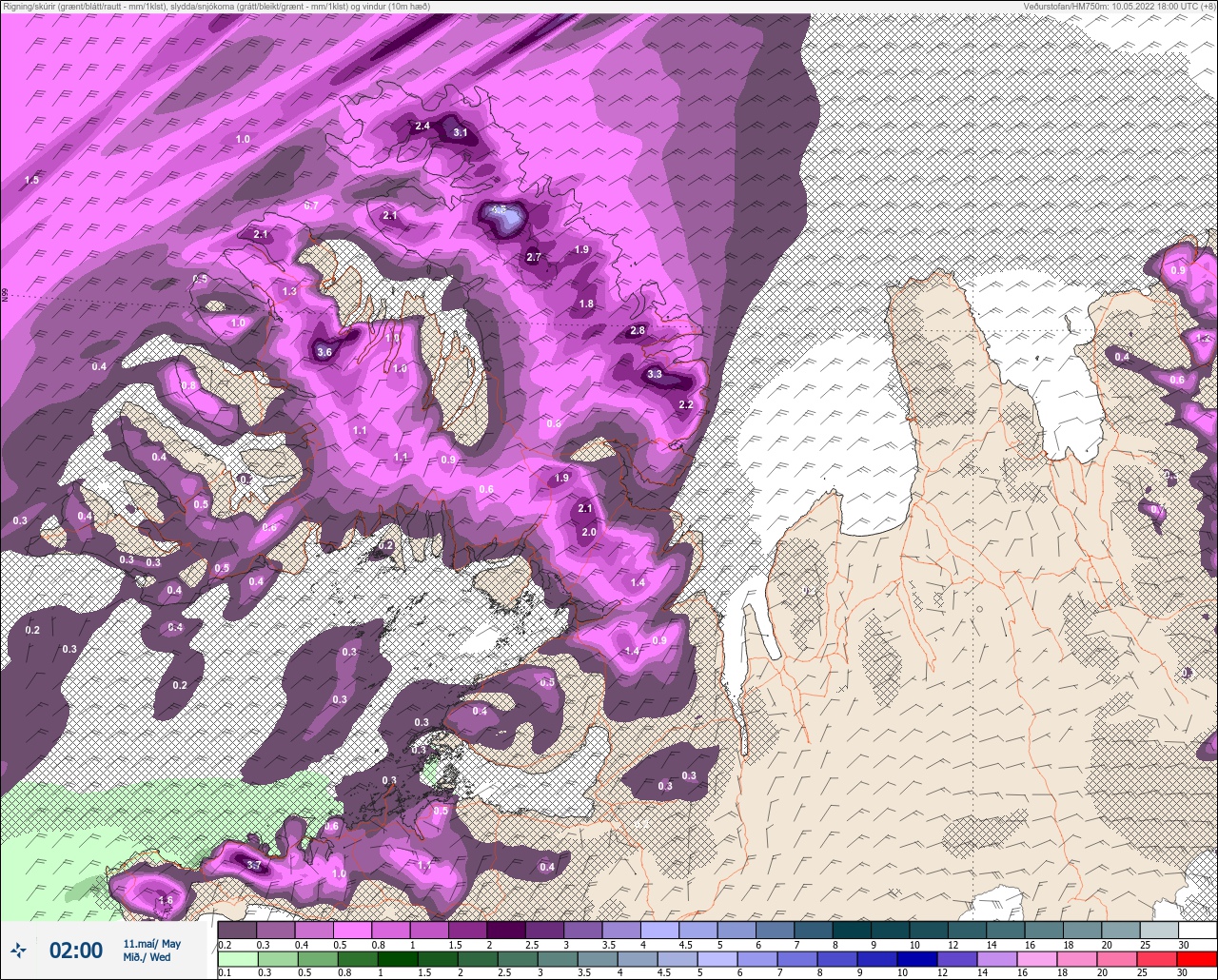Click the dark purple 2 swatch in upper legend

pos(505,930)
